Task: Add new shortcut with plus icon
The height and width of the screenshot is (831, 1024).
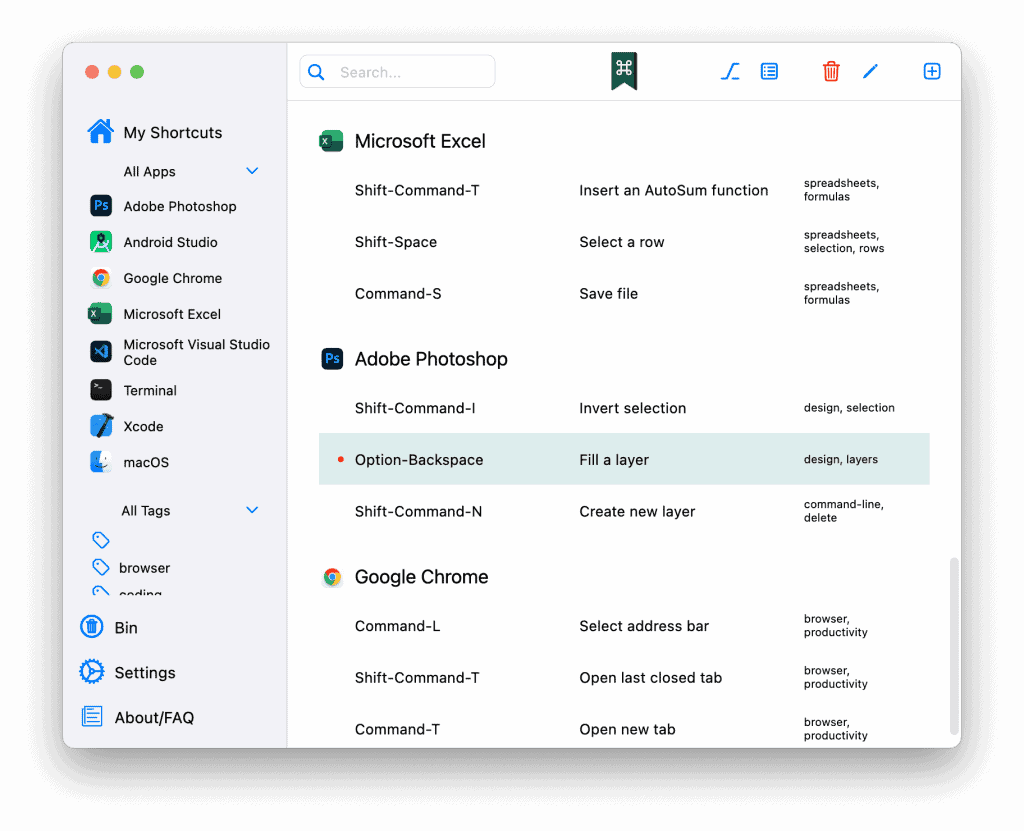Action: click(932, 71)
